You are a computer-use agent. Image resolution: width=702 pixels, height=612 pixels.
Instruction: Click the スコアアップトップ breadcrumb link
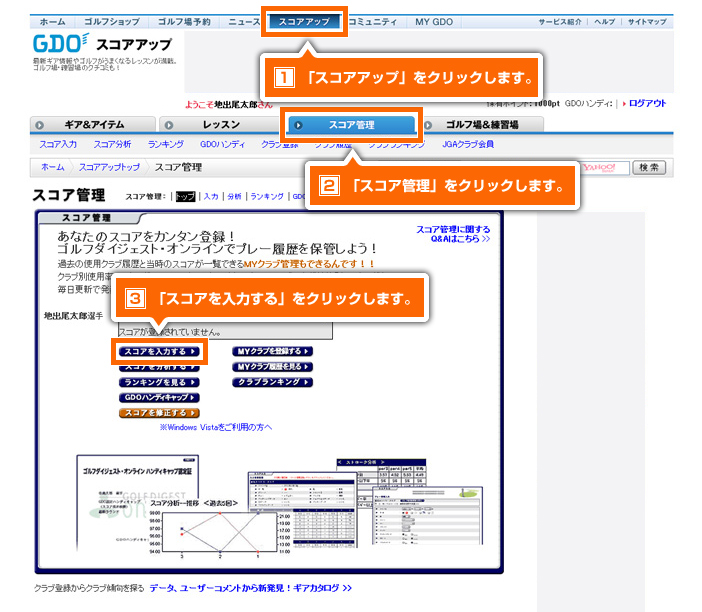point(109,167)
